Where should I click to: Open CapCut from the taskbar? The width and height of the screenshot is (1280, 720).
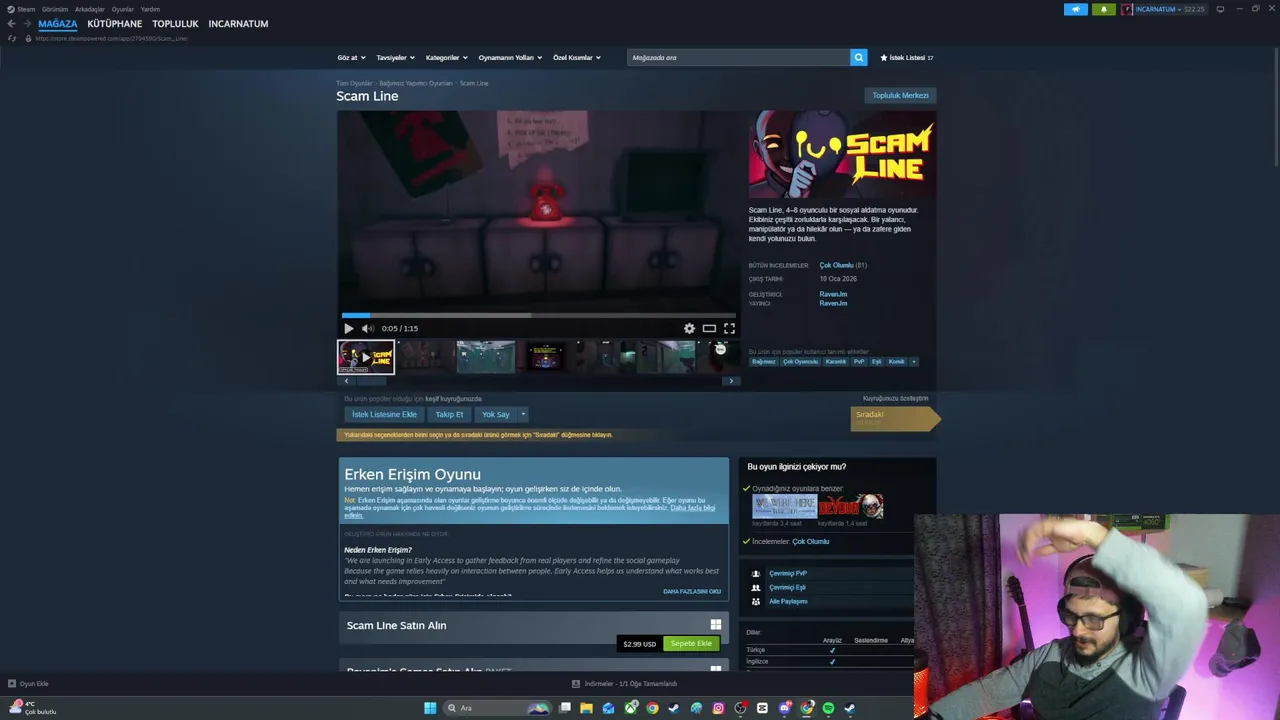point(762,708)
